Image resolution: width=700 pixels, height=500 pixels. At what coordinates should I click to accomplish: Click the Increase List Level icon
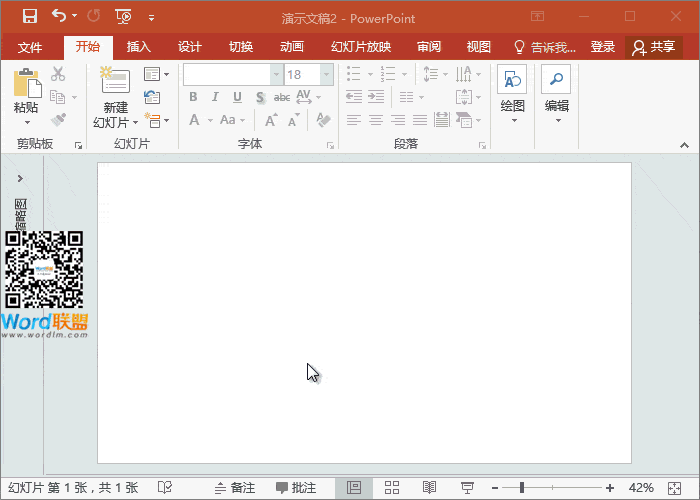[x=376, y=97]
